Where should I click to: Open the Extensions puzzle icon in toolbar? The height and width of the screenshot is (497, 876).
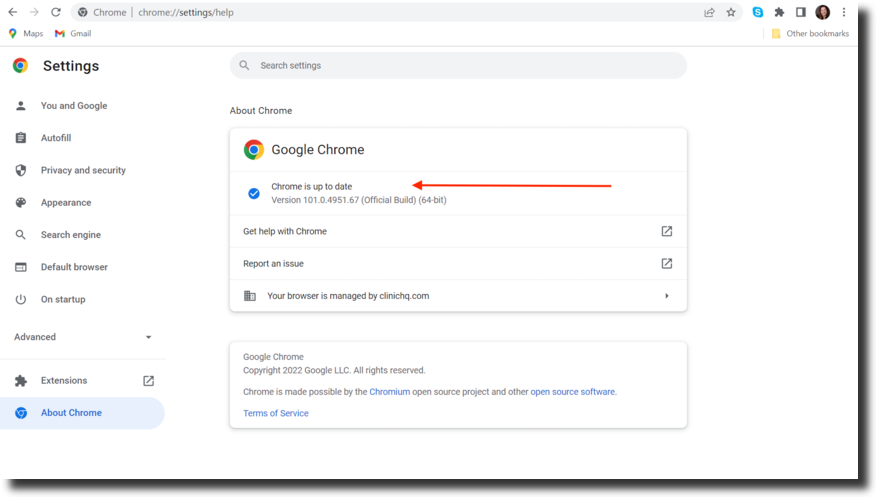(x=779, y=13)
